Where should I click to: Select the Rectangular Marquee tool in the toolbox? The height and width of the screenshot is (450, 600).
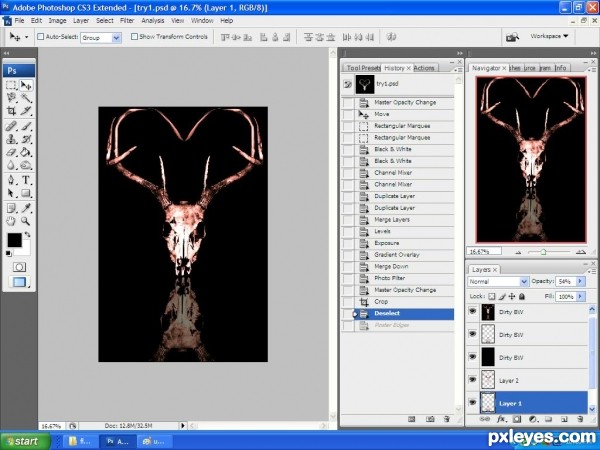coord(11,85)
